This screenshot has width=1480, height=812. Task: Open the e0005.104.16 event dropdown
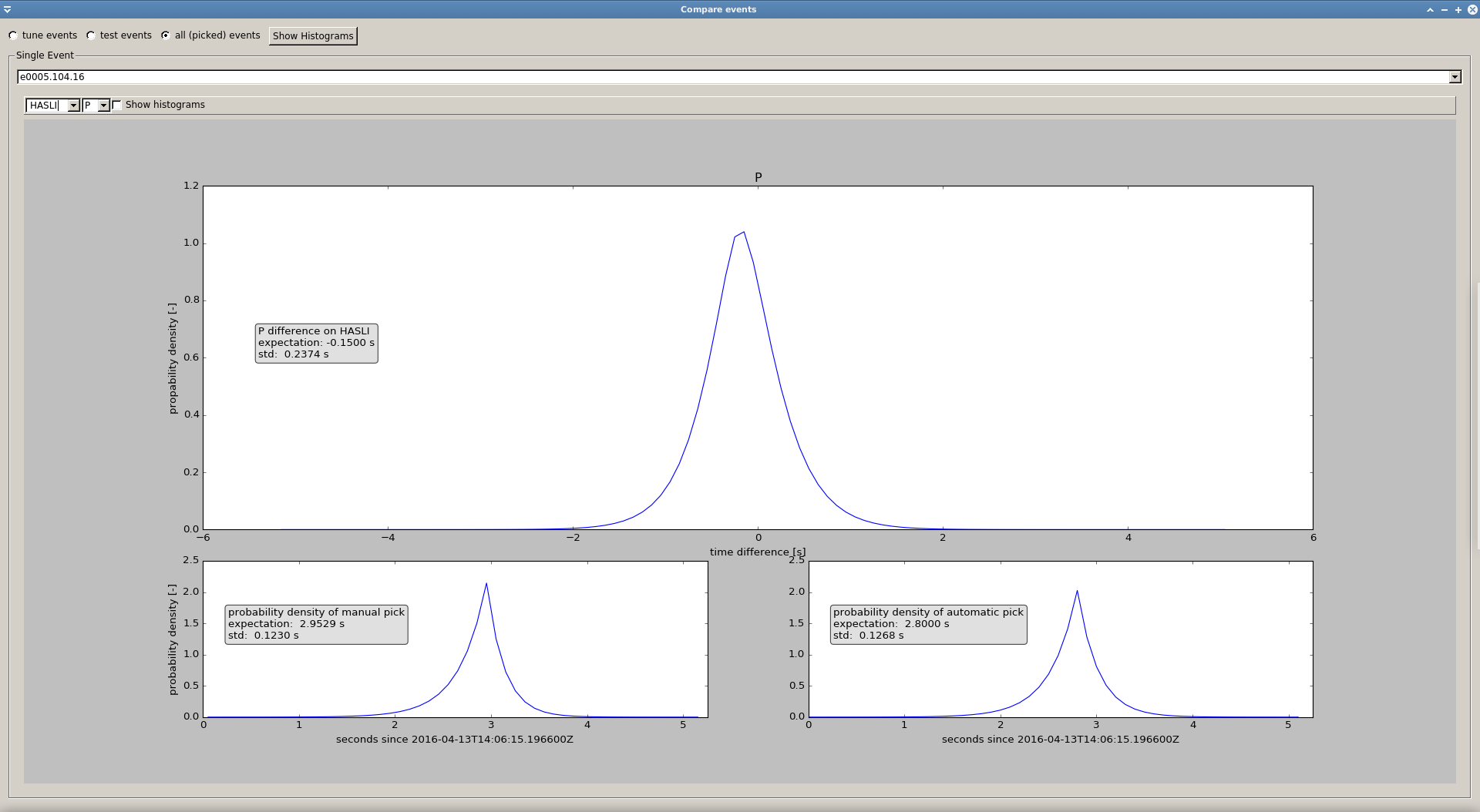[x=1455, y=77]
